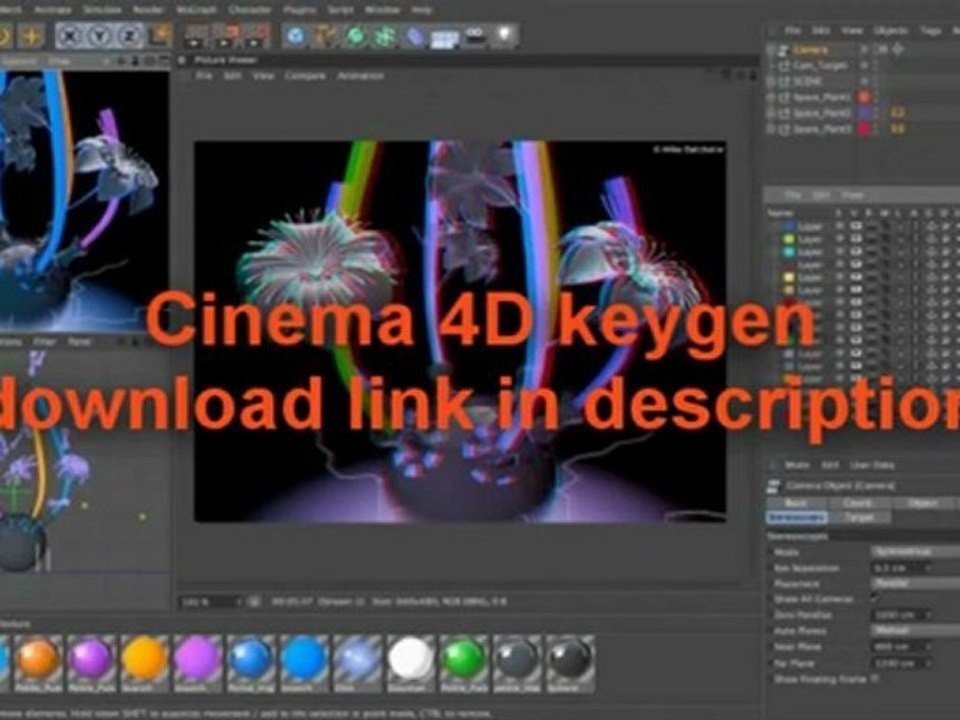The image size is (960, 720).
Task: Expand the last Spore_Plant object
Action: (771, 129)
